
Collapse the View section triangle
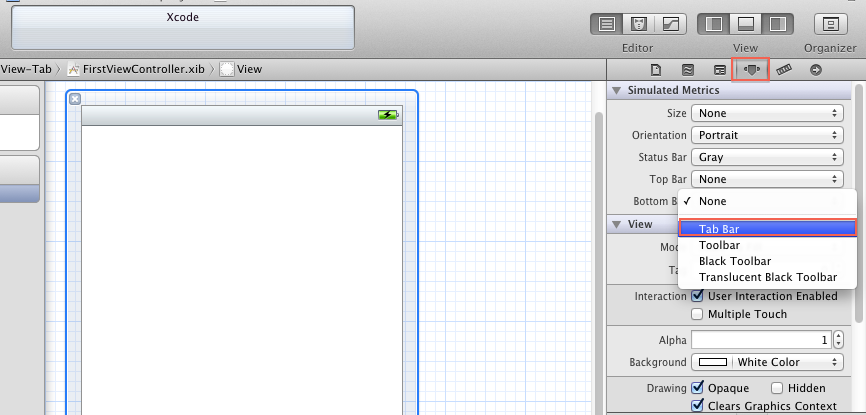click(616, 224)
